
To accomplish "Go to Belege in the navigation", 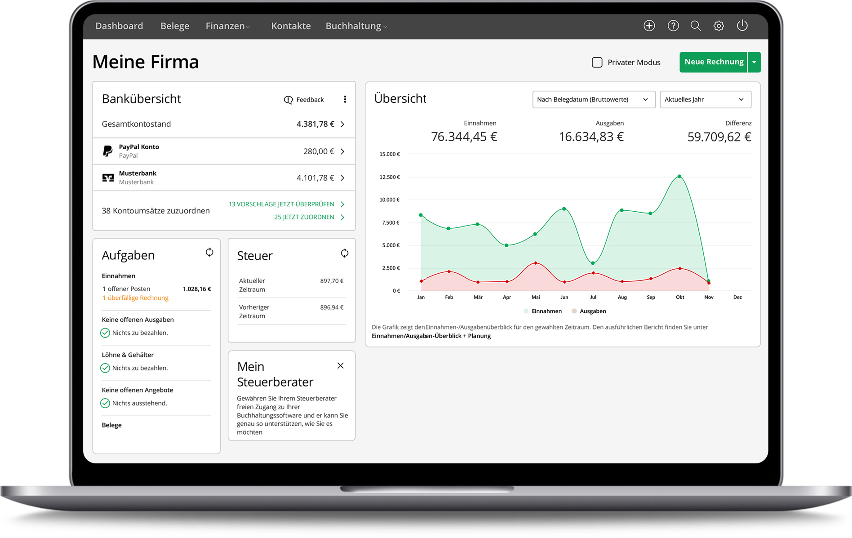I will (x=174, y=26).
